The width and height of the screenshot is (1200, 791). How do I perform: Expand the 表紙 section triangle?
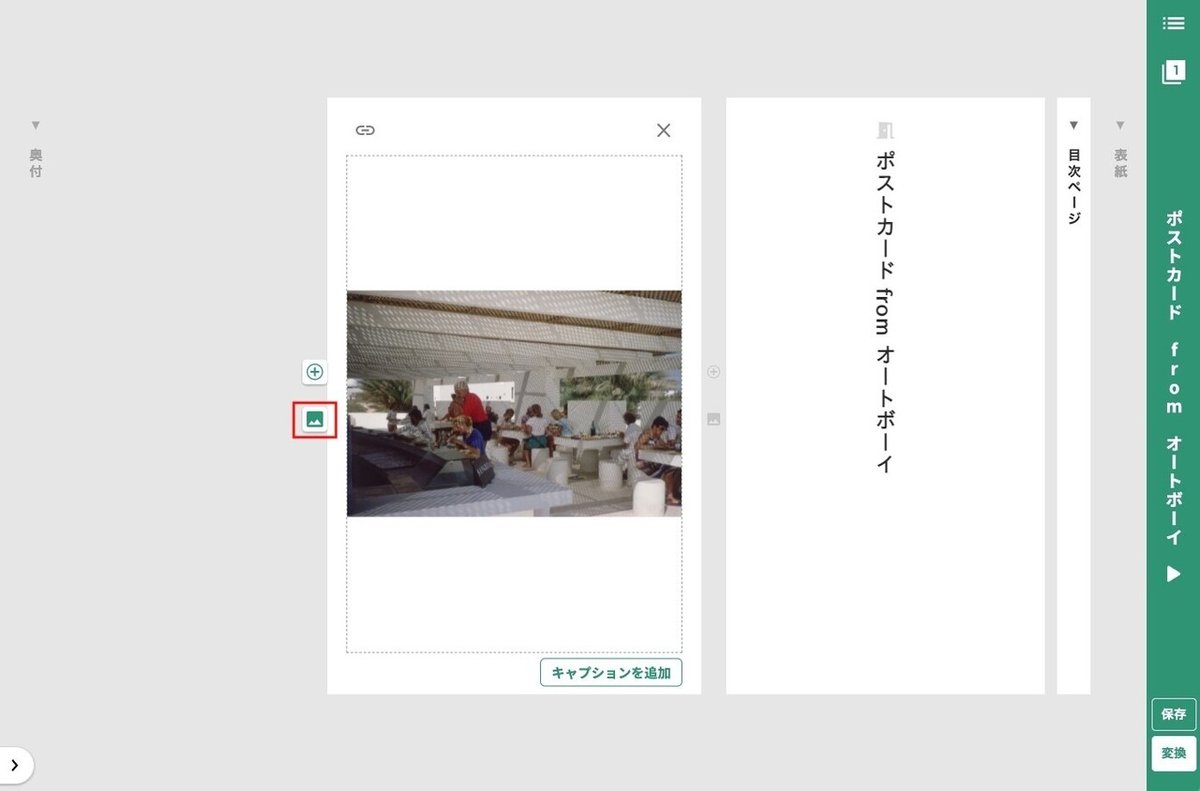point(1120,125)
